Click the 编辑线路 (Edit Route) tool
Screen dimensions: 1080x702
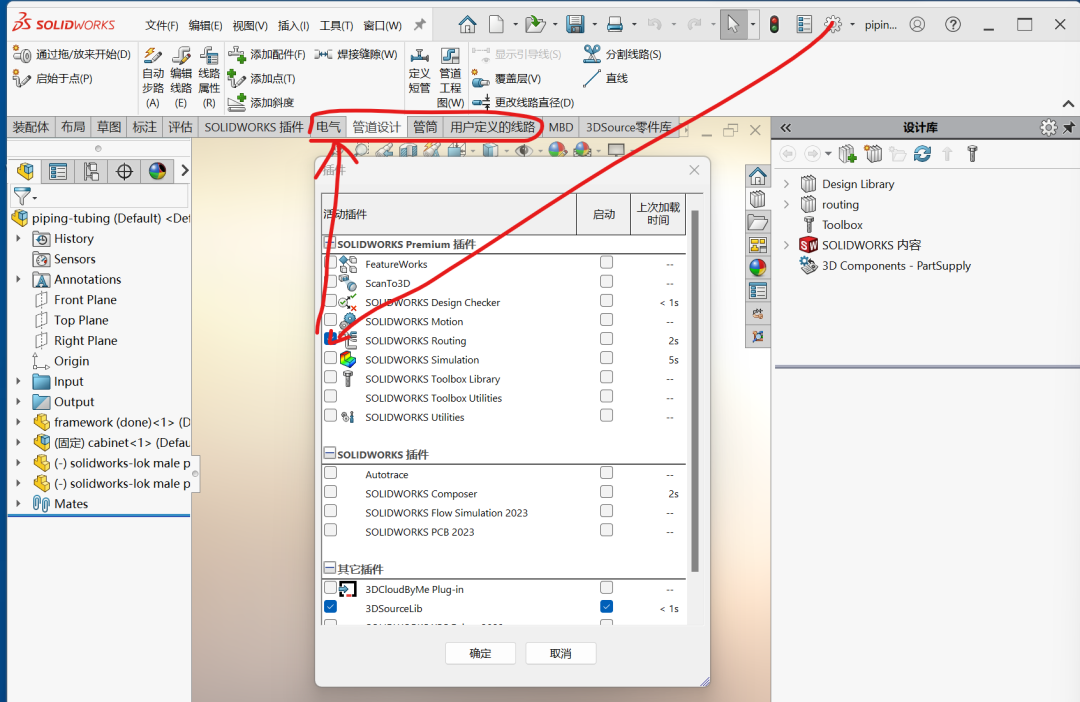point(181,76)
